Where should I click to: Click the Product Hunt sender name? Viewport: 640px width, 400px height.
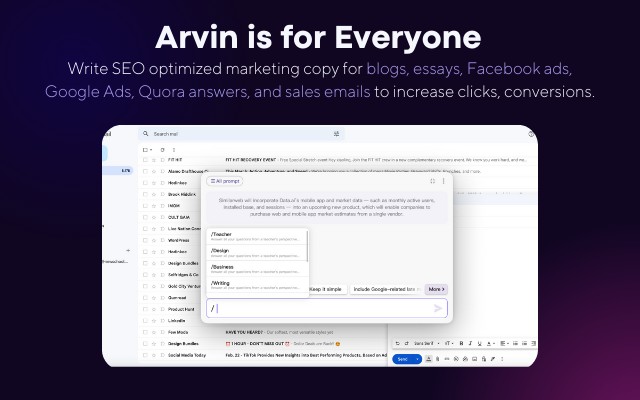tap(181, 309)
